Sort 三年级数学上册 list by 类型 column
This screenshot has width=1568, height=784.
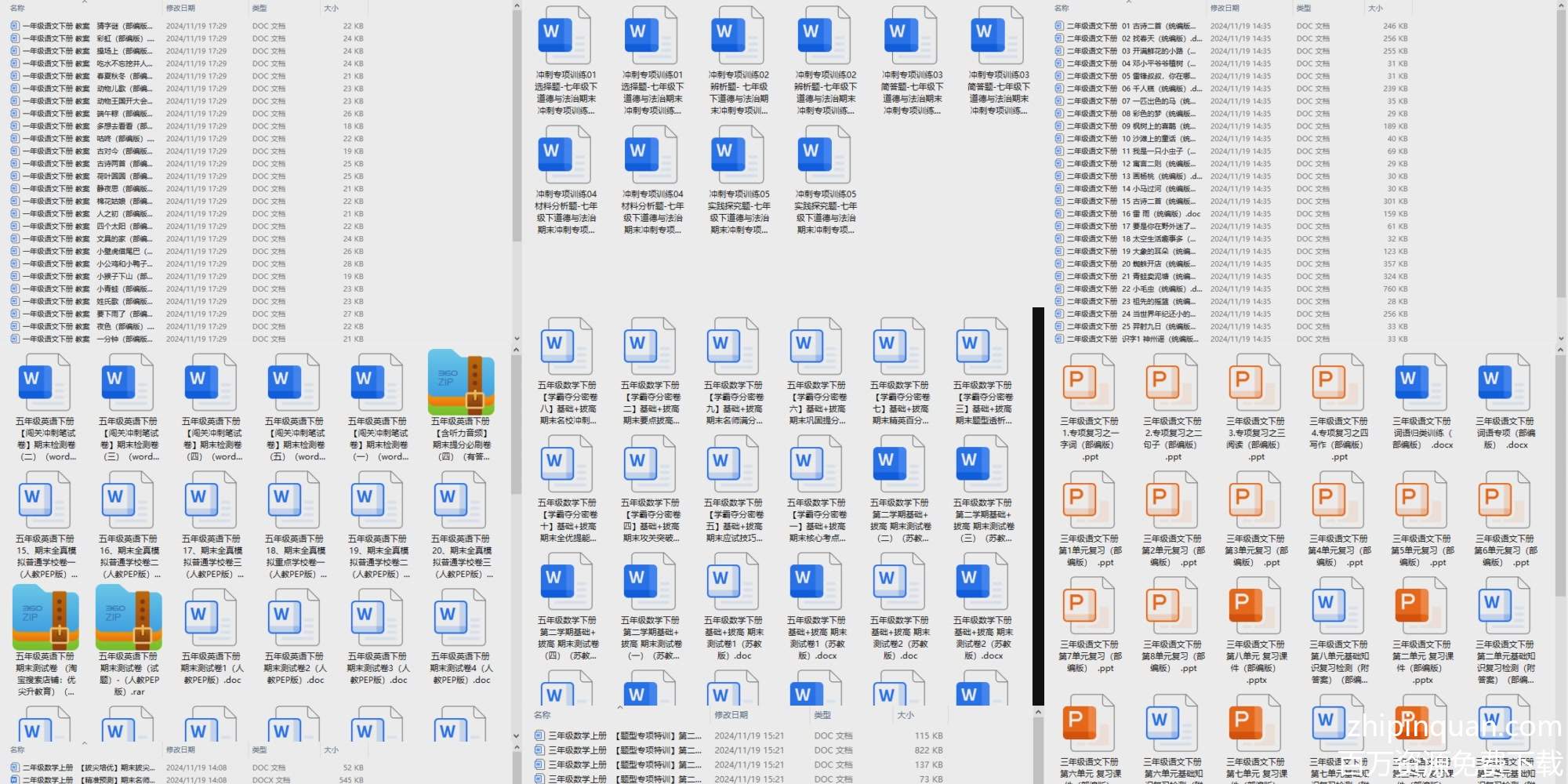822,715
